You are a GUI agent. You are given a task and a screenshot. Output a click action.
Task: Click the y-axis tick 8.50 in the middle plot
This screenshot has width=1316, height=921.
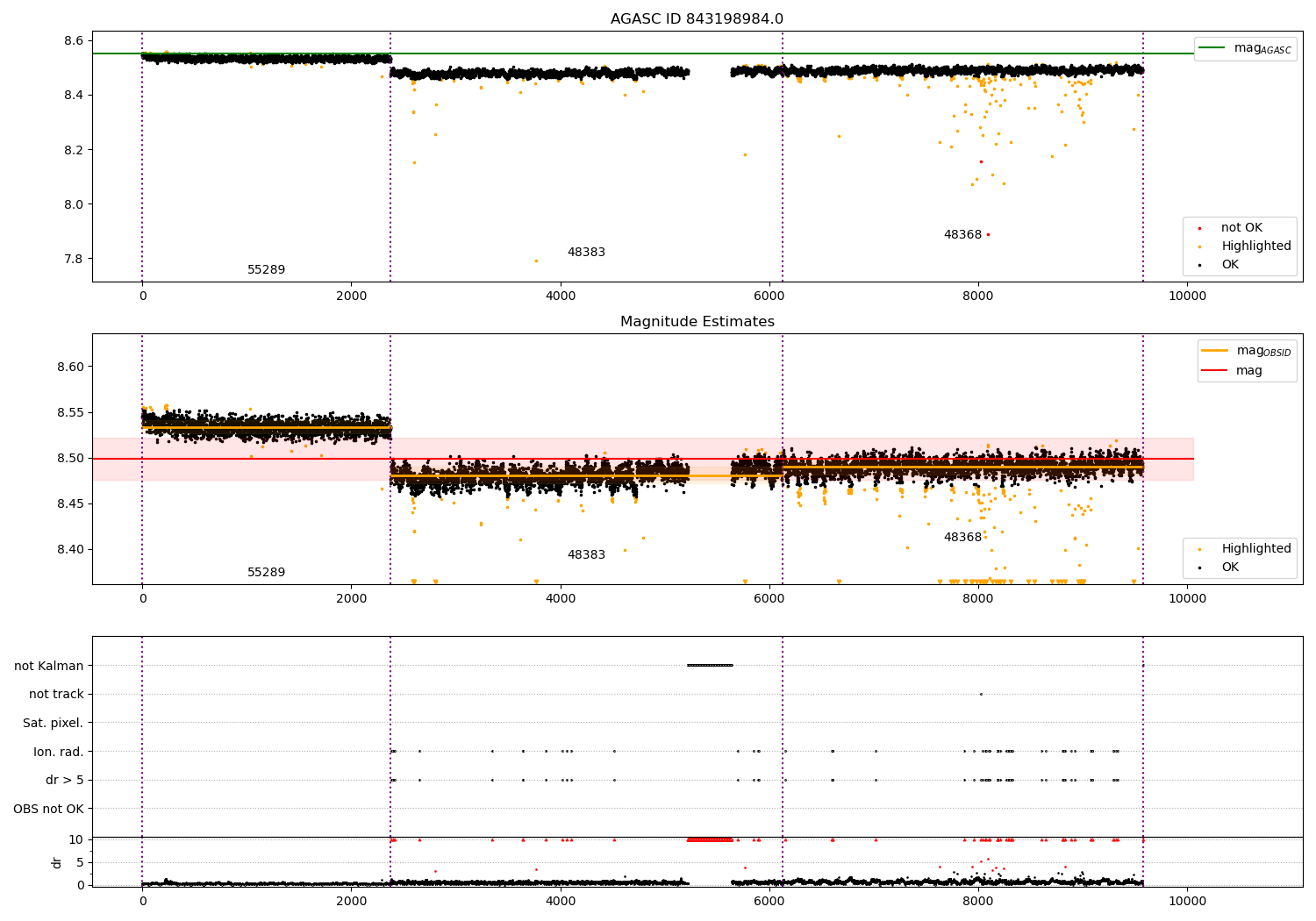click(70, 458)
